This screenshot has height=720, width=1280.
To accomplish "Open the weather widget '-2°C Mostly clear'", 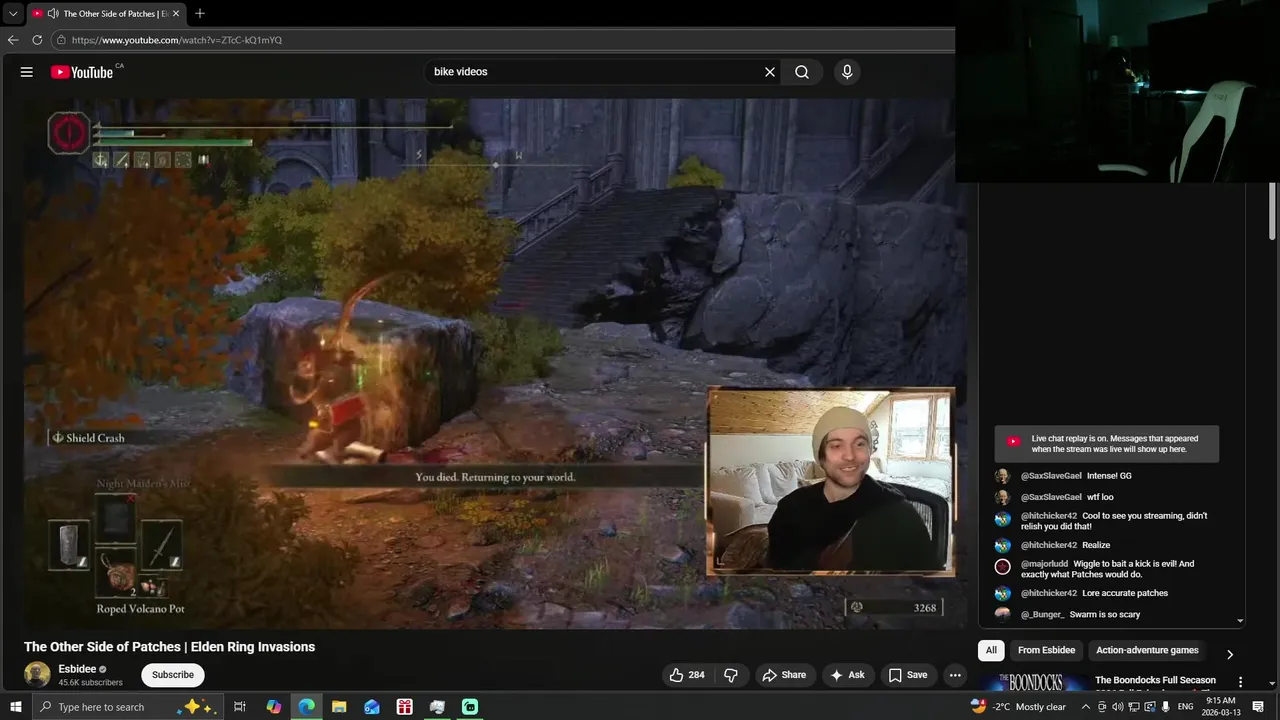I will tap(1018, 707).
